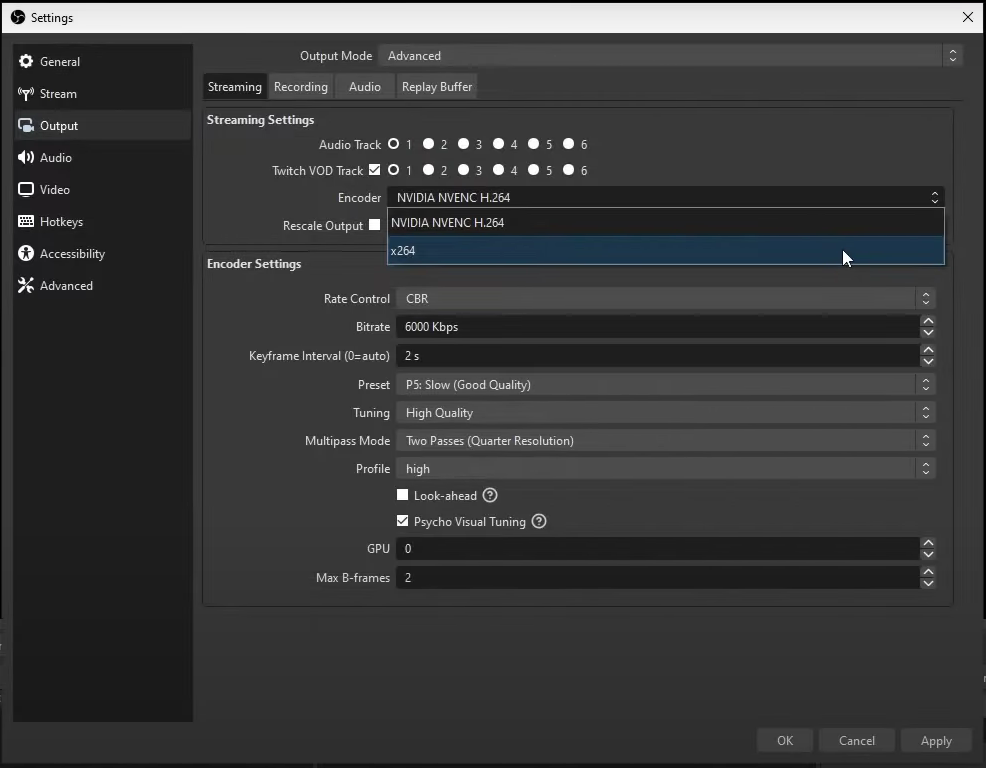Increase Bitrate using the up stepper arrow

point(928,322)
